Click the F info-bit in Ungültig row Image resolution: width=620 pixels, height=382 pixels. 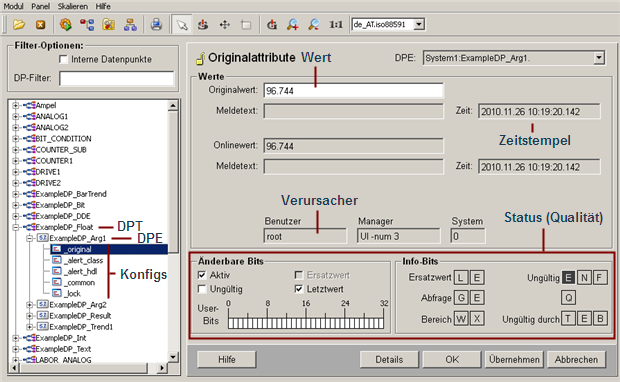click(x=600, y=278)
